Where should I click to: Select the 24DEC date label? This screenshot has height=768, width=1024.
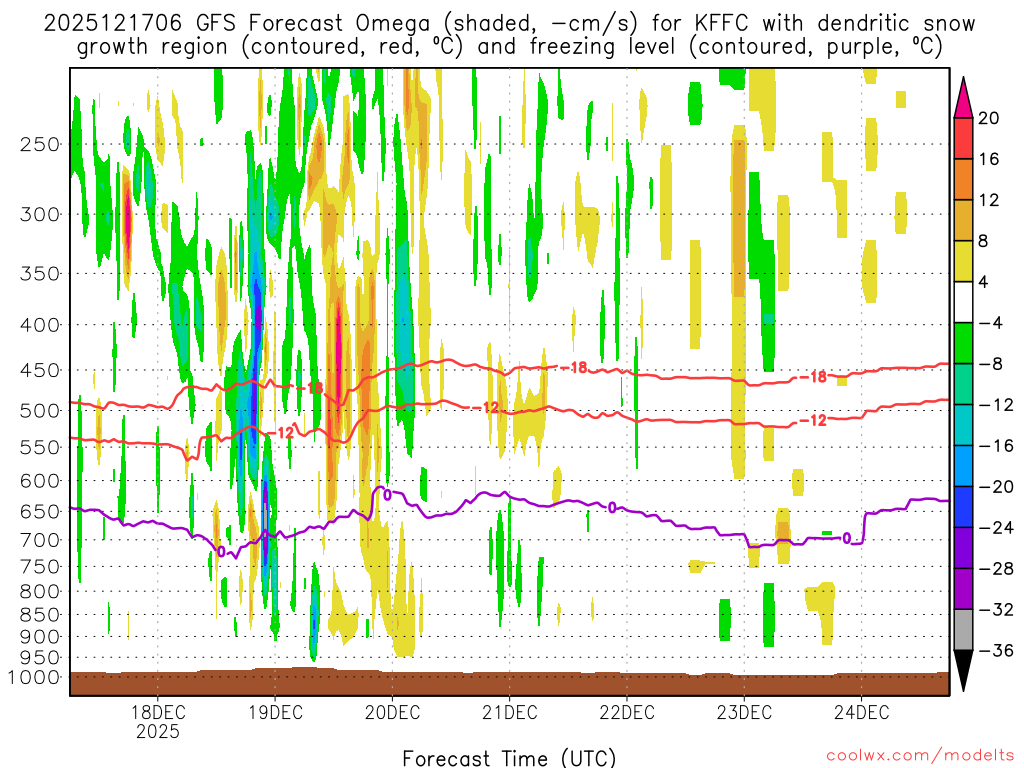tap(861, 712)
